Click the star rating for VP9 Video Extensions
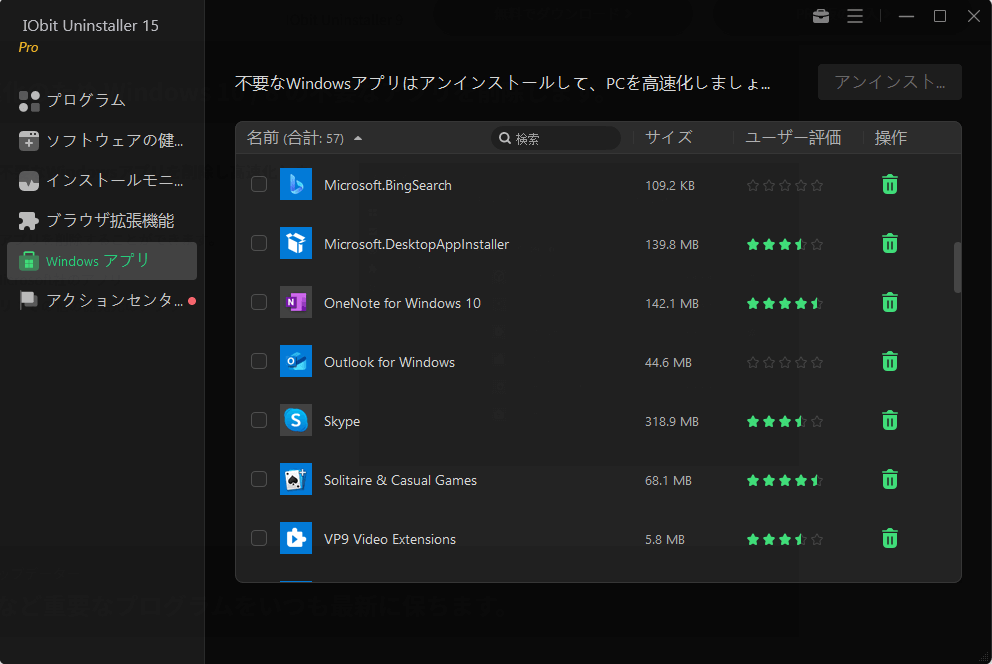 pyautogui.click(x=784, y=539)
